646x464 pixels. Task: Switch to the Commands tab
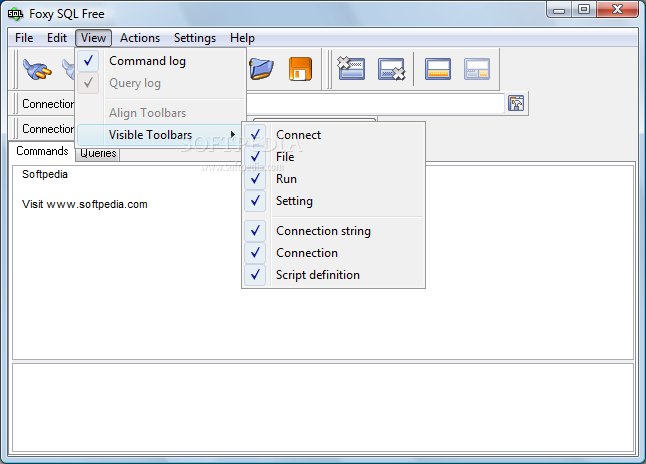[42, 151]
